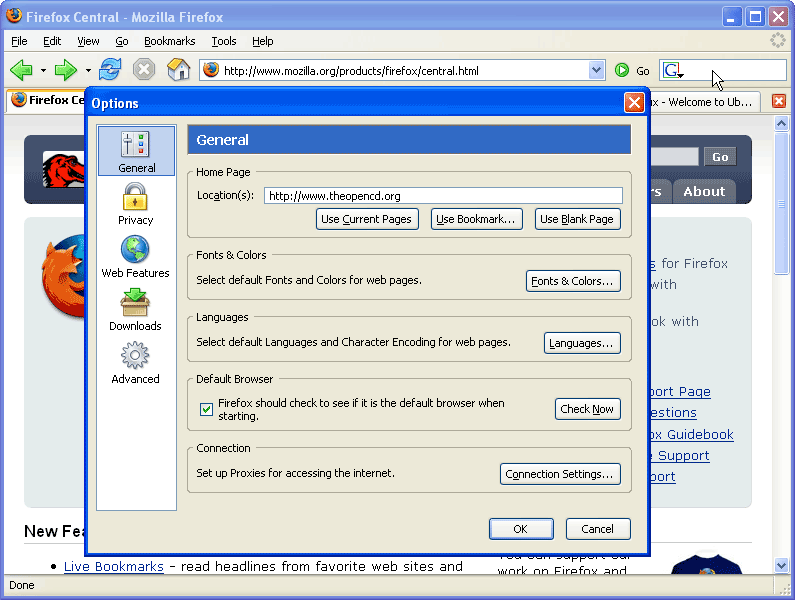Click the home page Location(s) field
Viewport: 795px width, 600px height.
tap(442, 196)
